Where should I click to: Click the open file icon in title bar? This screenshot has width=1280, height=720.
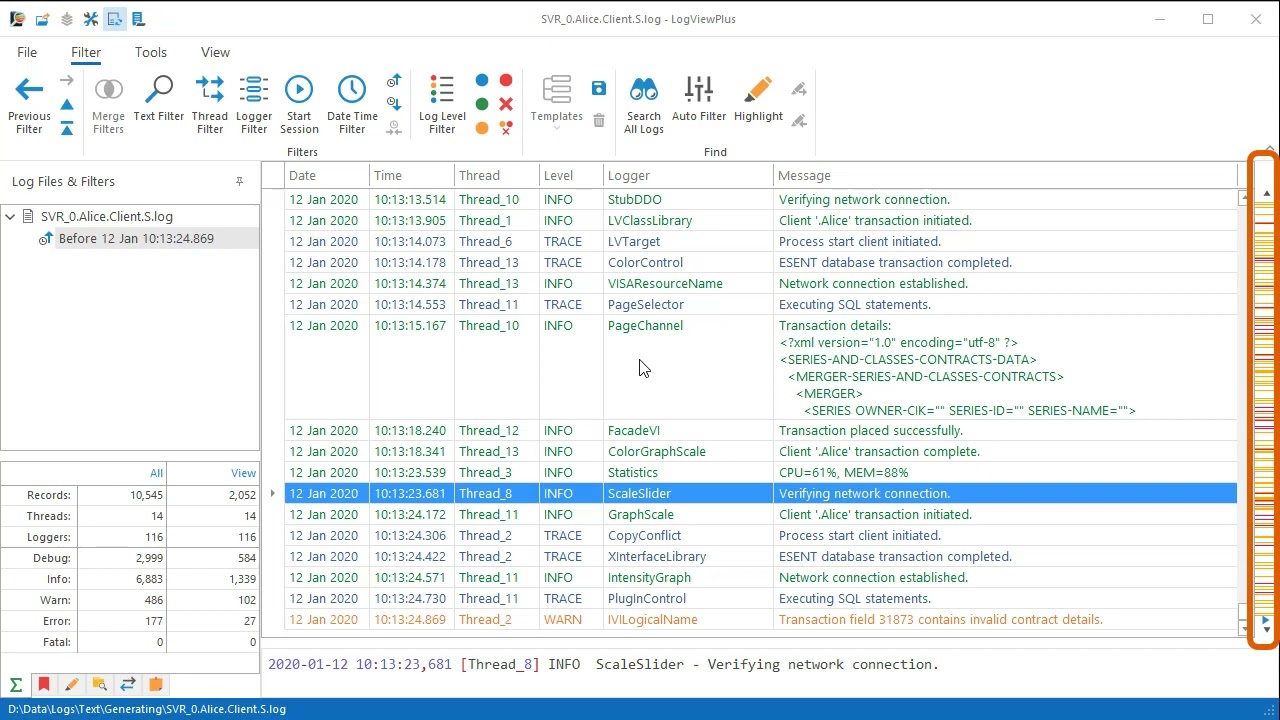coord(42,19)
